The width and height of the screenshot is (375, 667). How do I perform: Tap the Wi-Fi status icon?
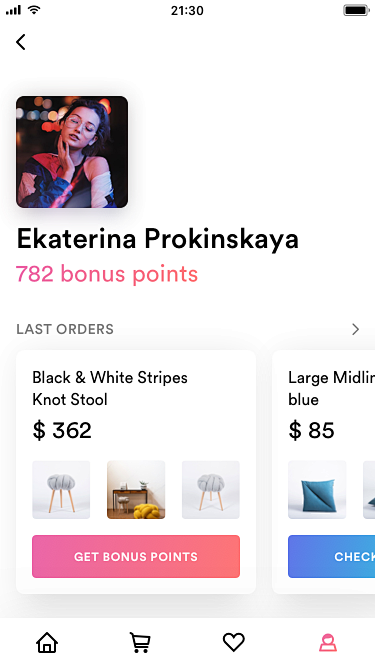[34, 9]
